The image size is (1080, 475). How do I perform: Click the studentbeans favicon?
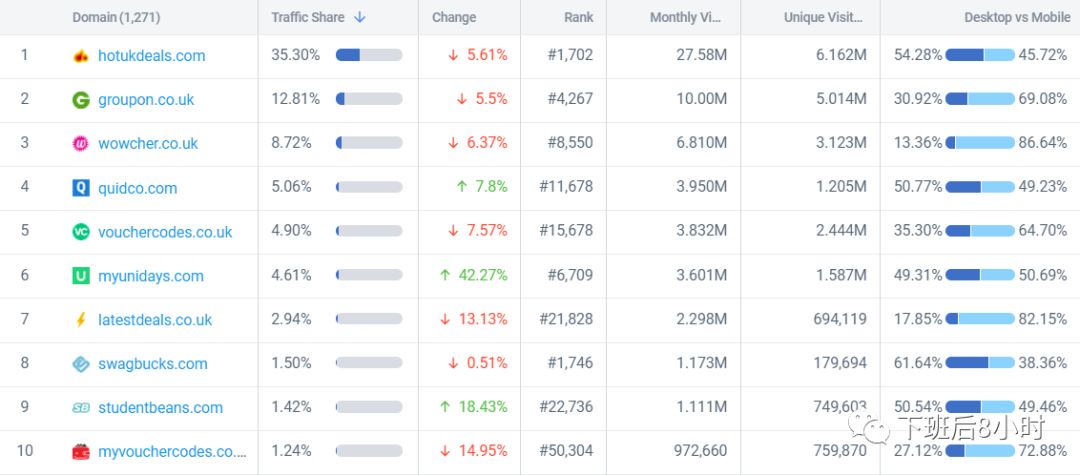[x=81, y=408]
